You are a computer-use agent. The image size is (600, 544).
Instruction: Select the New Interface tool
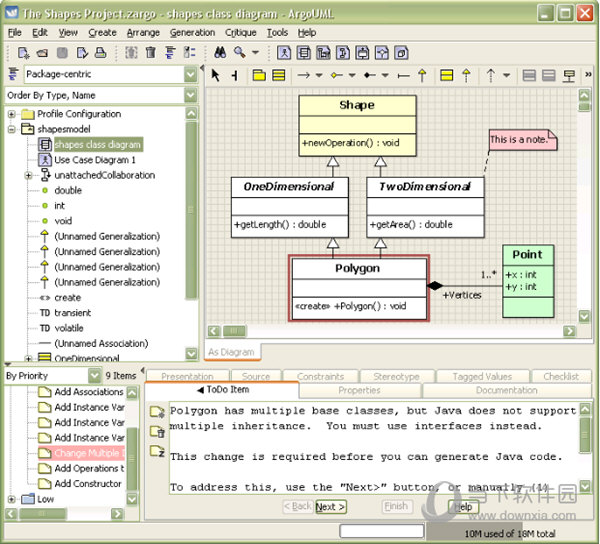pyautogui.click(x=447, y=75)
